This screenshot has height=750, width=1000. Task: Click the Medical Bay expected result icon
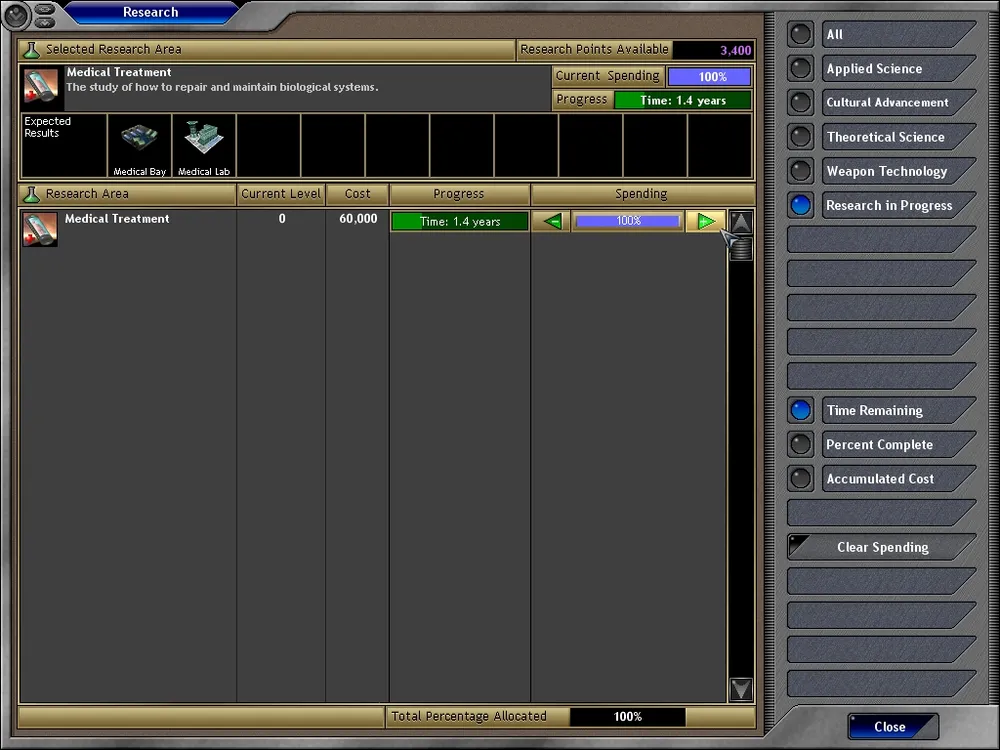[140, 145]
